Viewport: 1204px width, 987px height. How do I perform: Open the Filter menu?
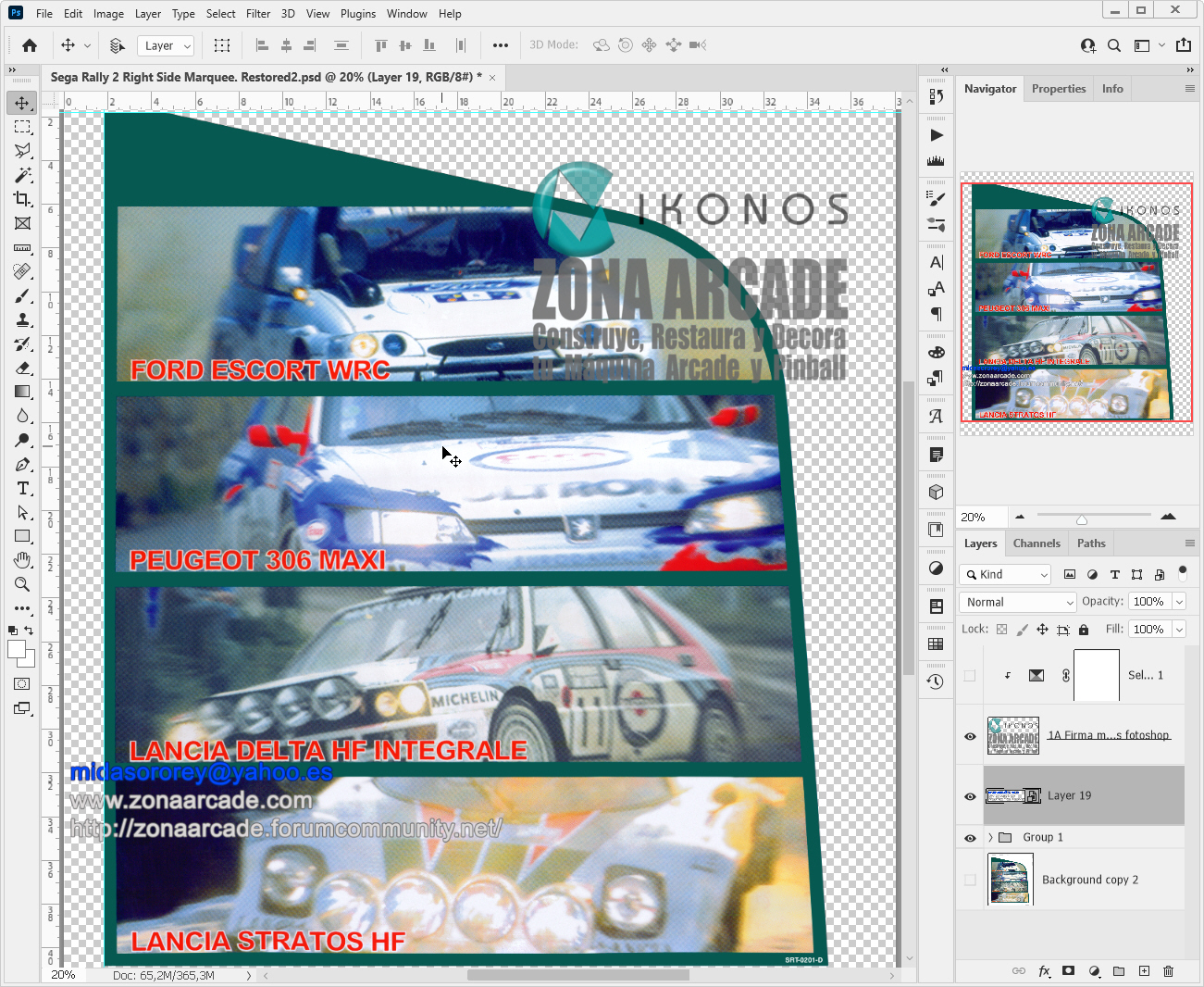click(257, 13)
